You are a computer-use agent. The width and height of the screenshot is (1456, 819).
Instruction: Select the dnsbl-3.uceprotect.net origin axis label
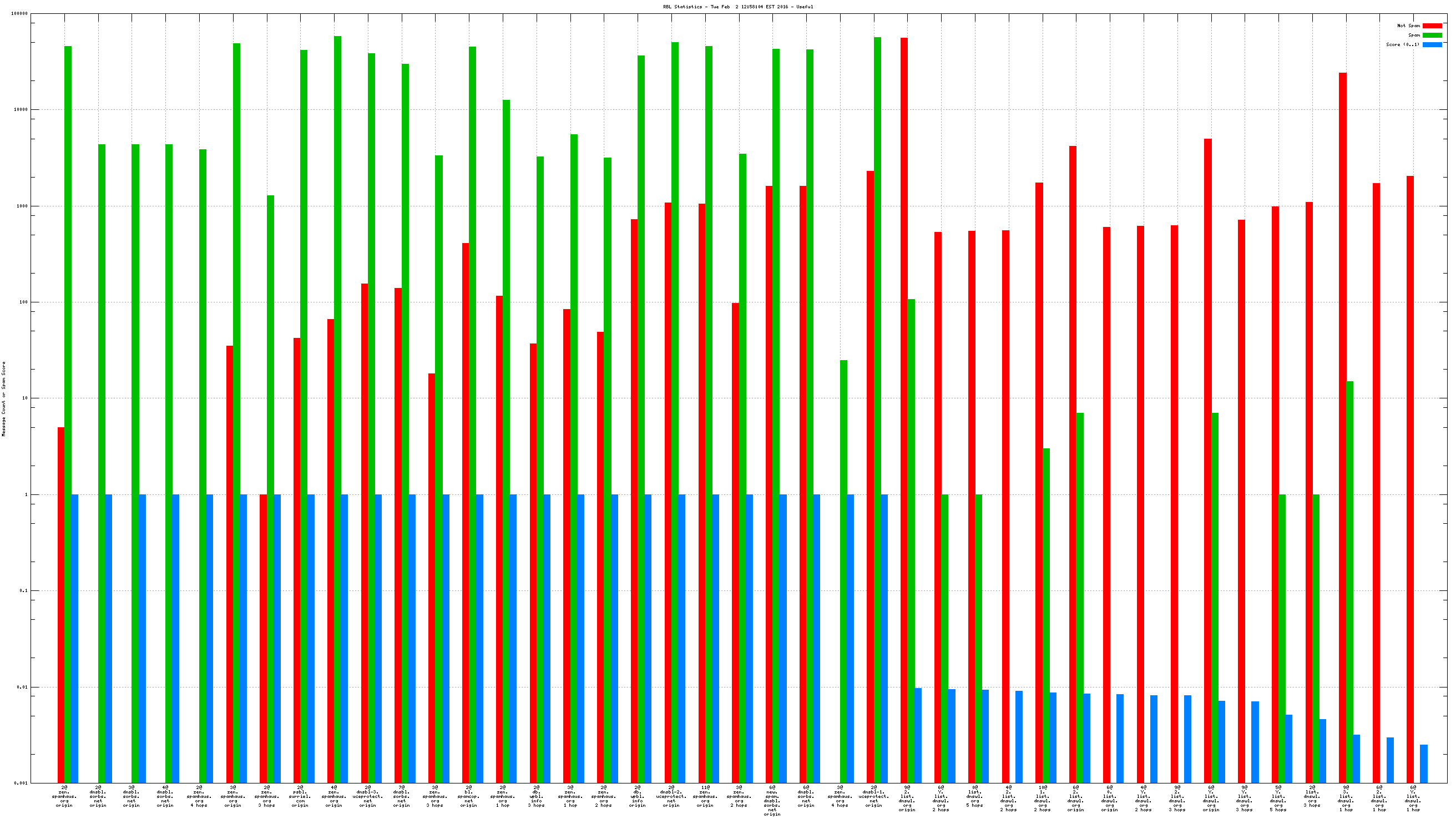[368, 796]
